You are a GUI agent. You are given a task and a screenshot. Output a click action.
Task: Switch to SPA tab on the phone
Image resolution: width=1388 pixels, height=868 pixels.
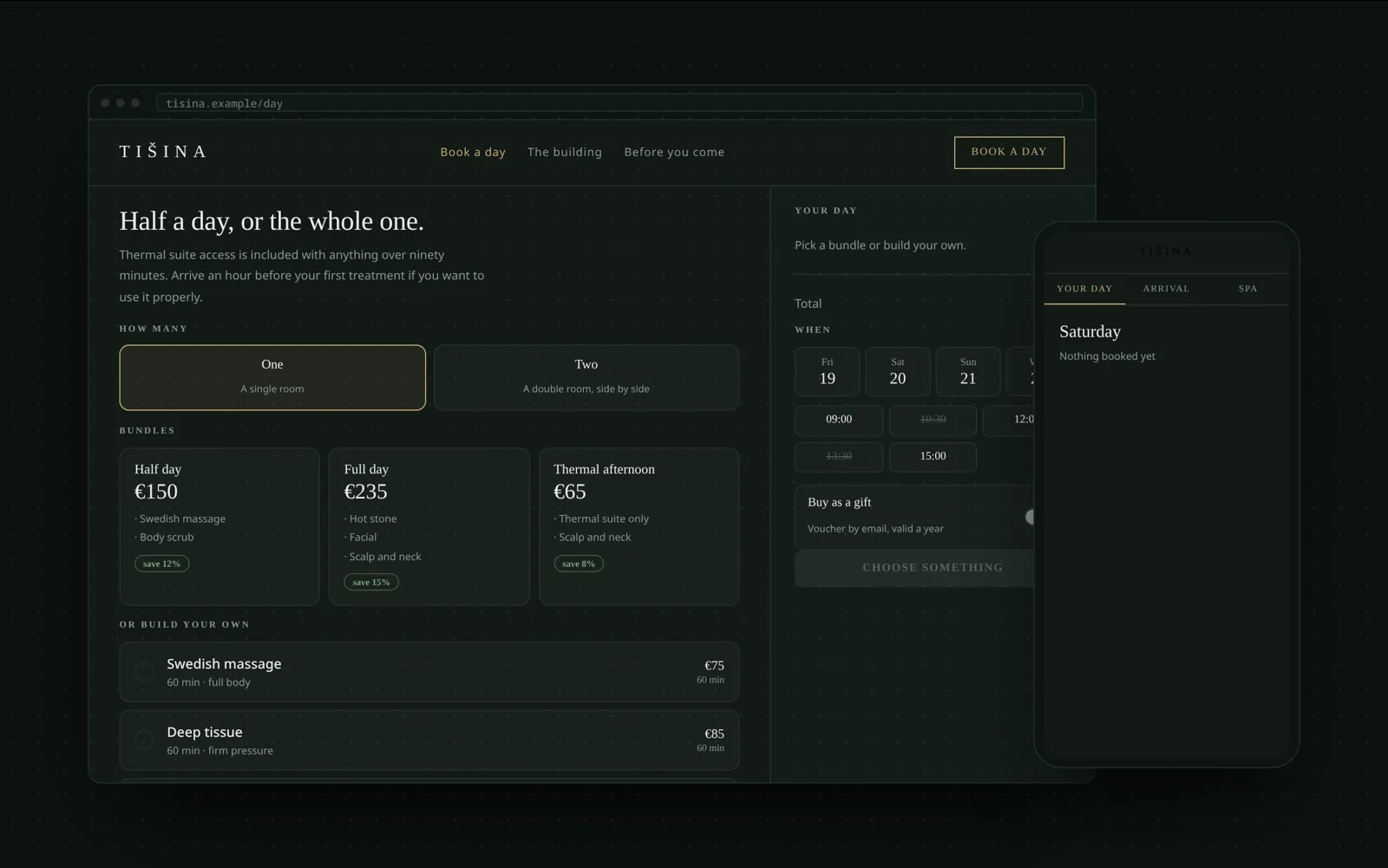pos(1247,289)
